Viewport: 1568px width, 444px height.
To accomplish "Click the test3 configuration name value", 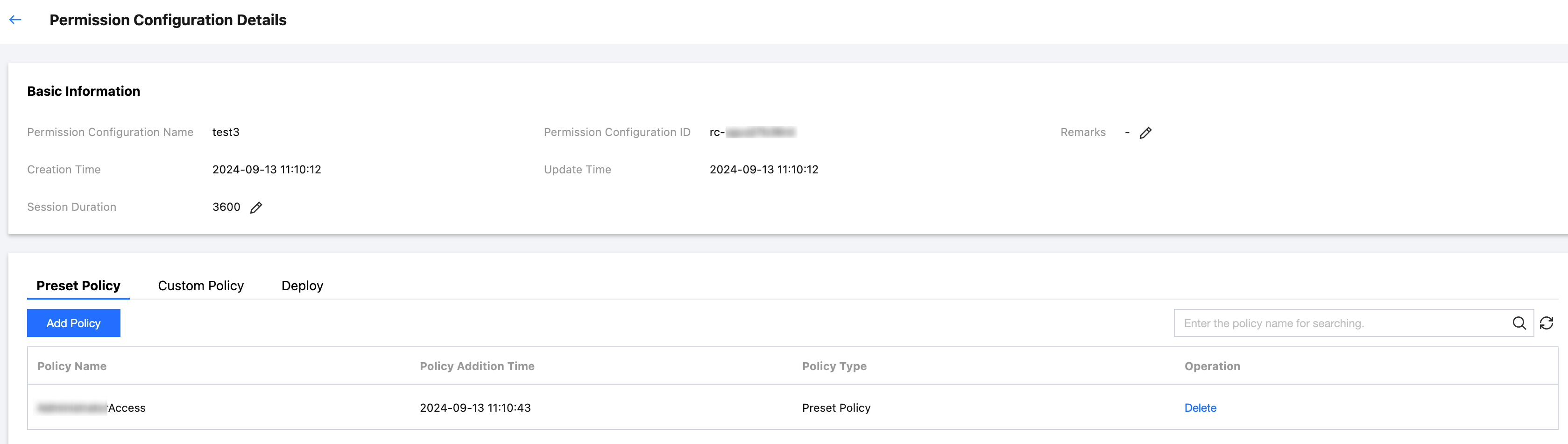I will tap(226, 132).
